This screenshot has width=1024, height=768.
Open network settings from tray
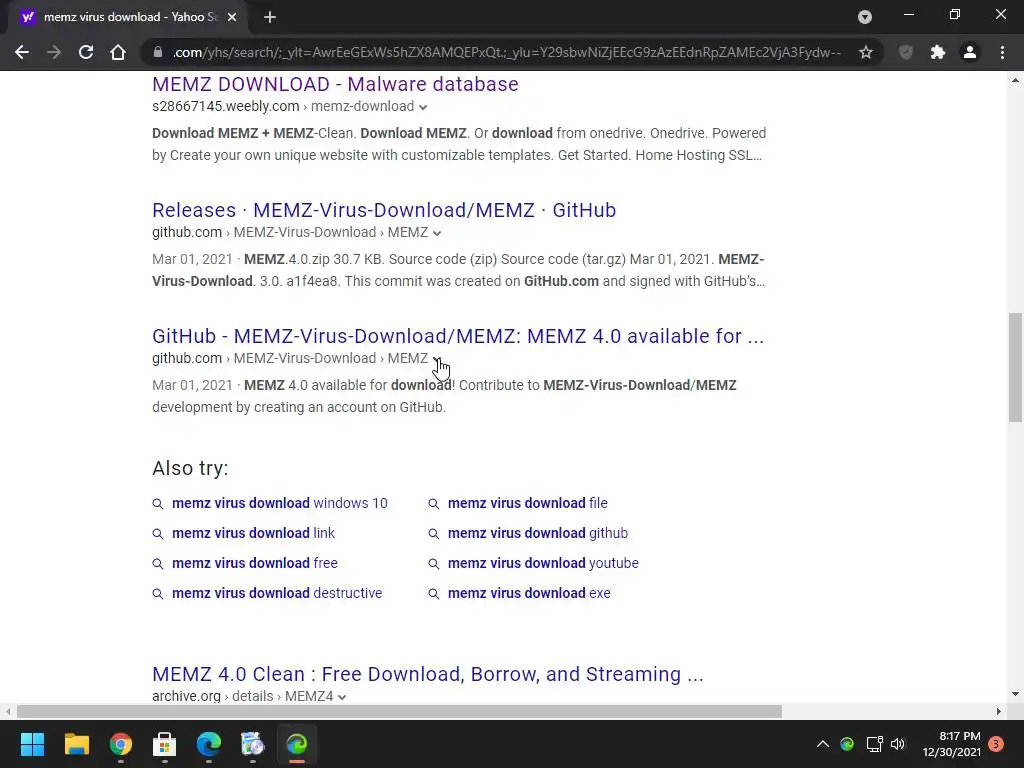[x=874, y=744]
